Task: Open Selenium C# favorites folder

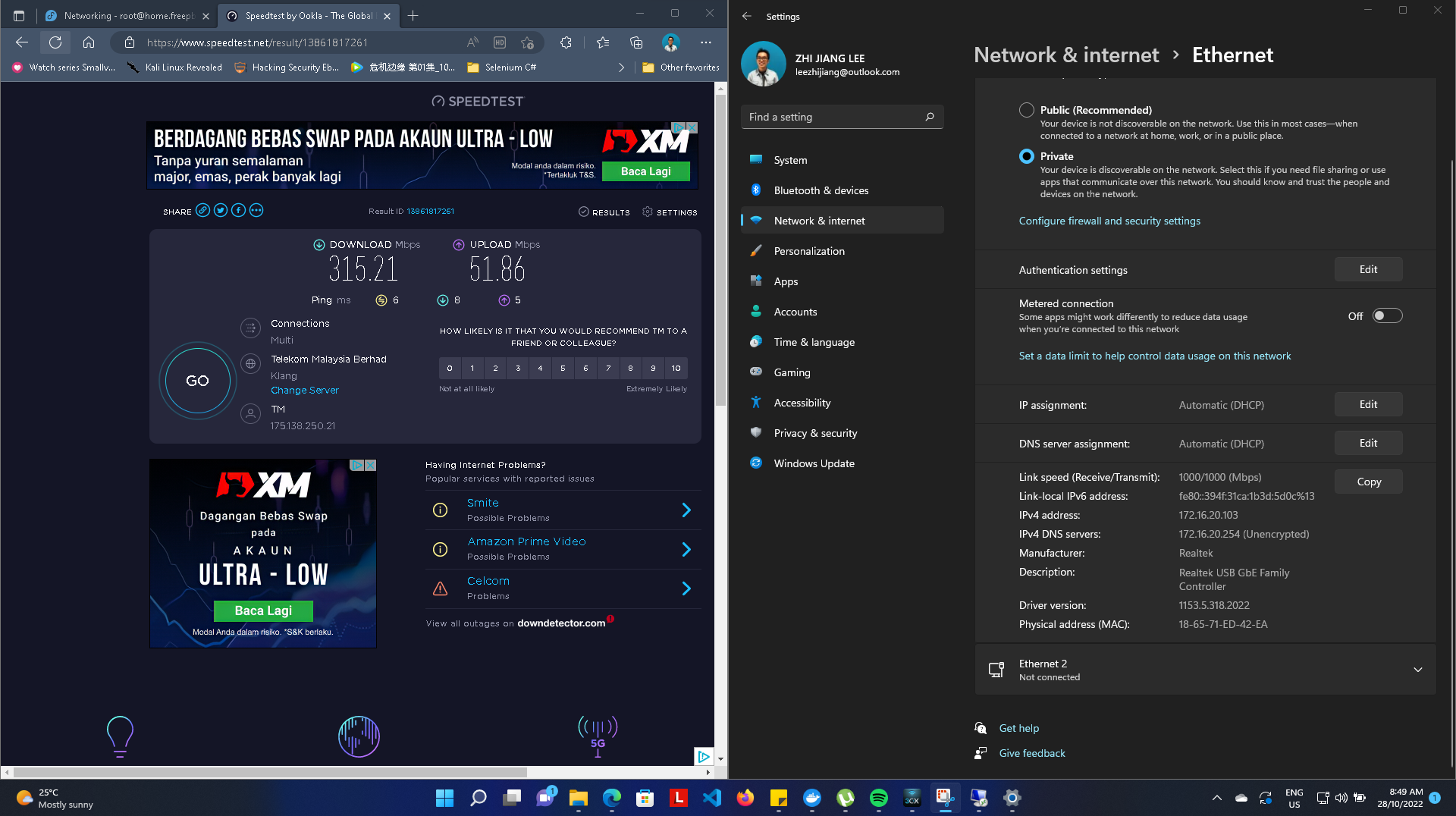Action: pos(502,67)
